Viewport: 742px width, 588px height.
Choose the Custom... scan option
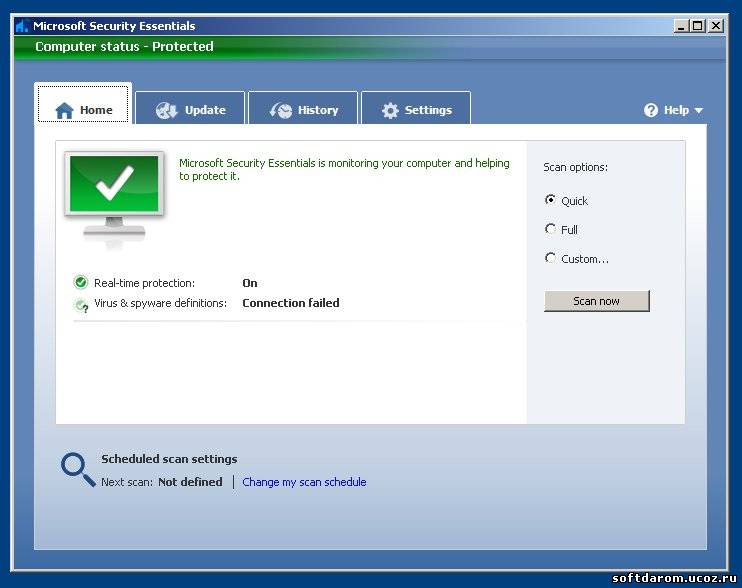coord(550,258)
